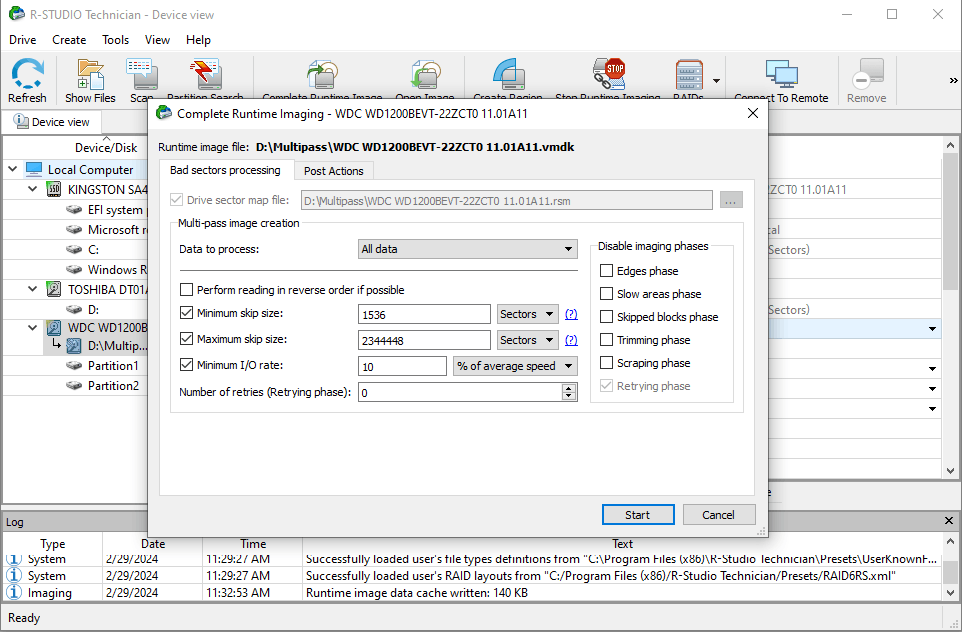
Task: Uncheck the Maximum skip size checkbox
Action: (x=187, y=339)
